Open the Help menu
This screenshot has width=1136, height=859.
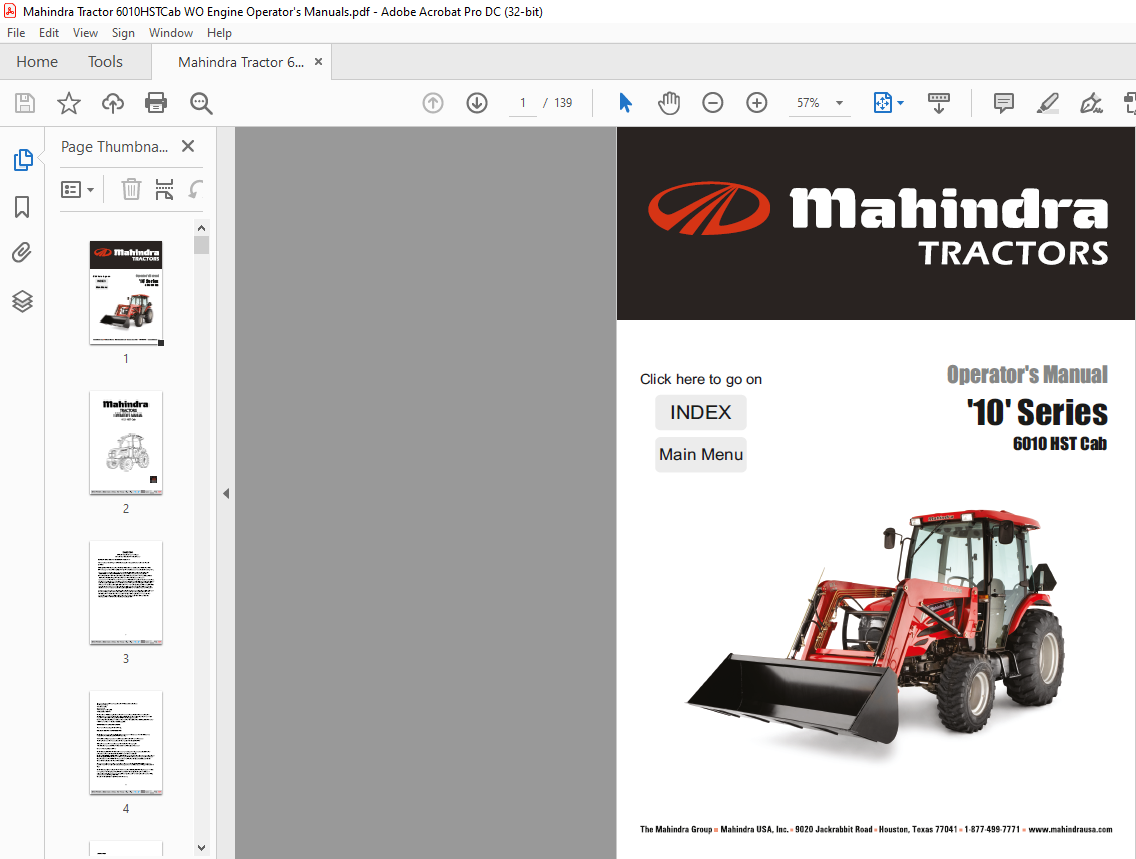[219, 33]
